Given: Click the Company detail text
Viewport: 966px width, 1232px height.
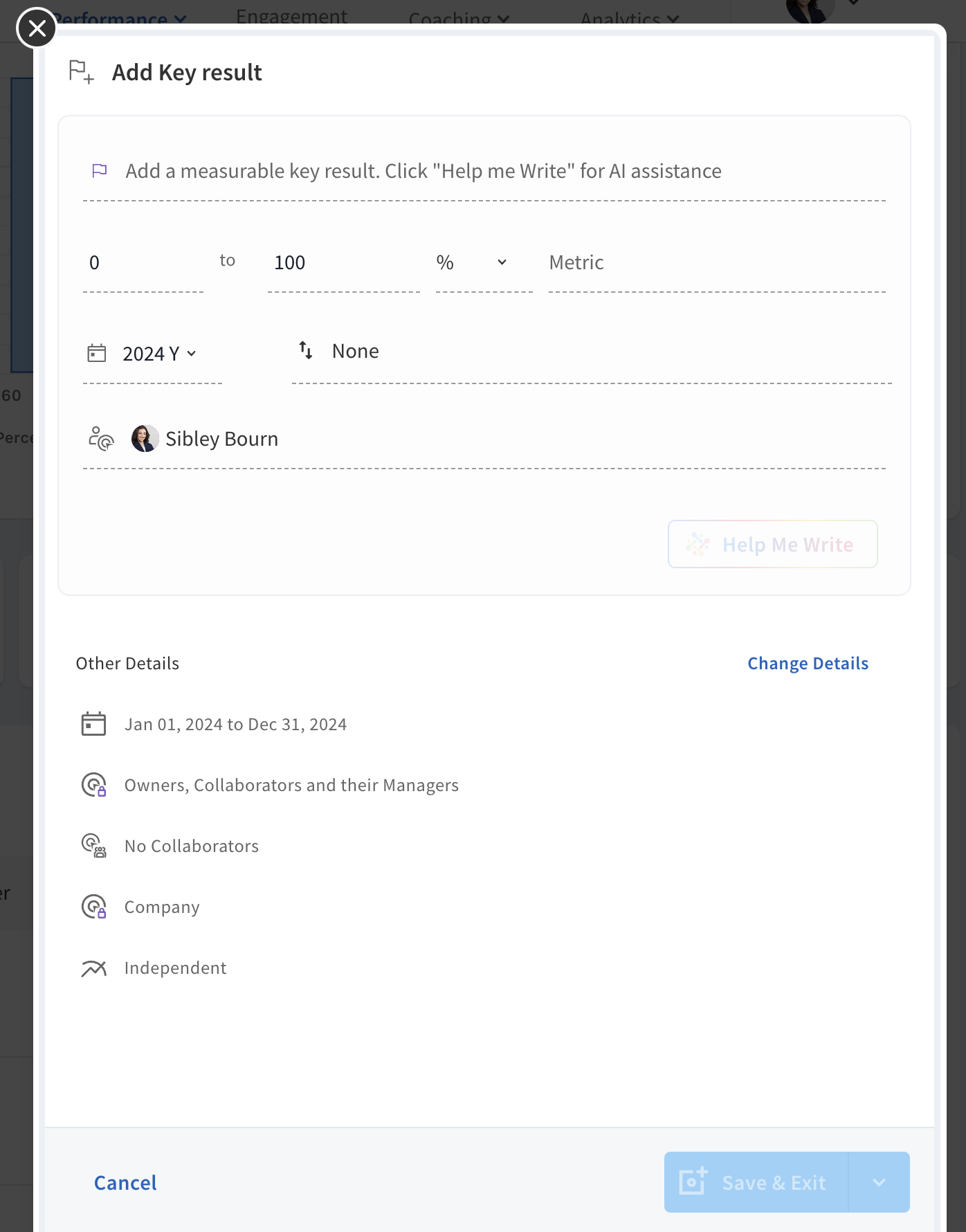Looking at the screenshot, I should [x=162, y=907].
